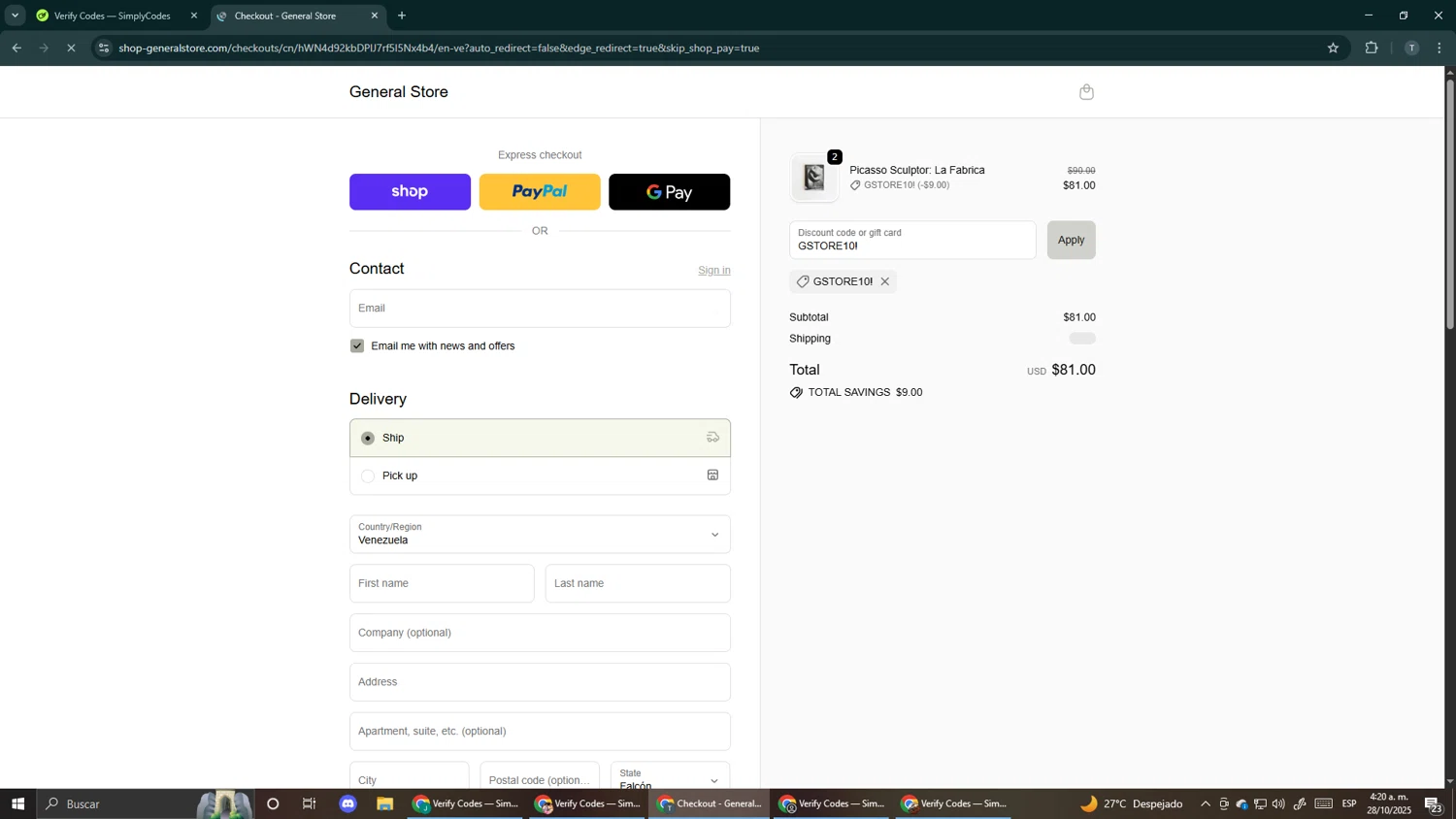Click the Apply discount button

pyautogui.click(x=1071, y=241)
